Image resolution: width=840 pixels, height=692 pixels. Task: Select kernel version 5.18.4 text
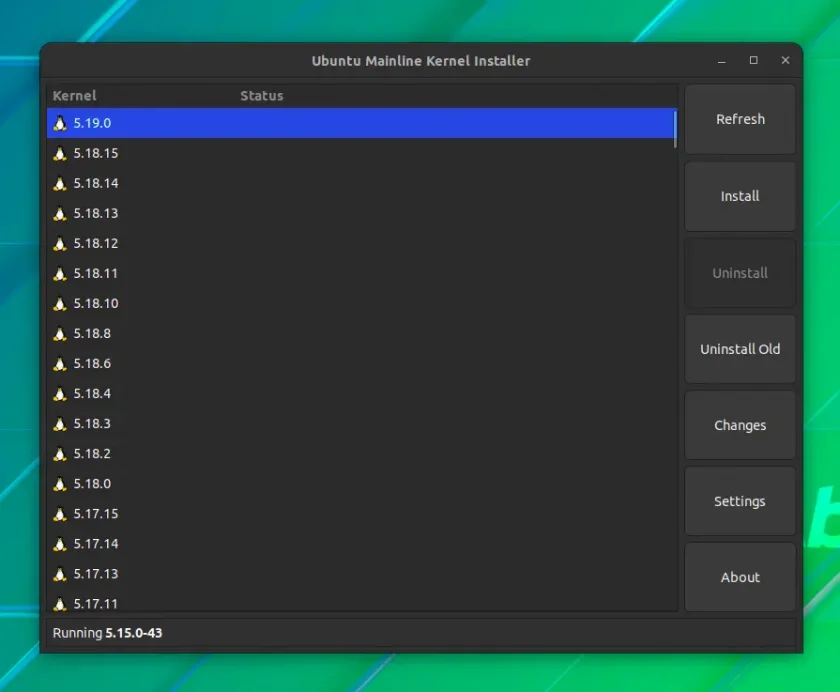pos(92,393)
